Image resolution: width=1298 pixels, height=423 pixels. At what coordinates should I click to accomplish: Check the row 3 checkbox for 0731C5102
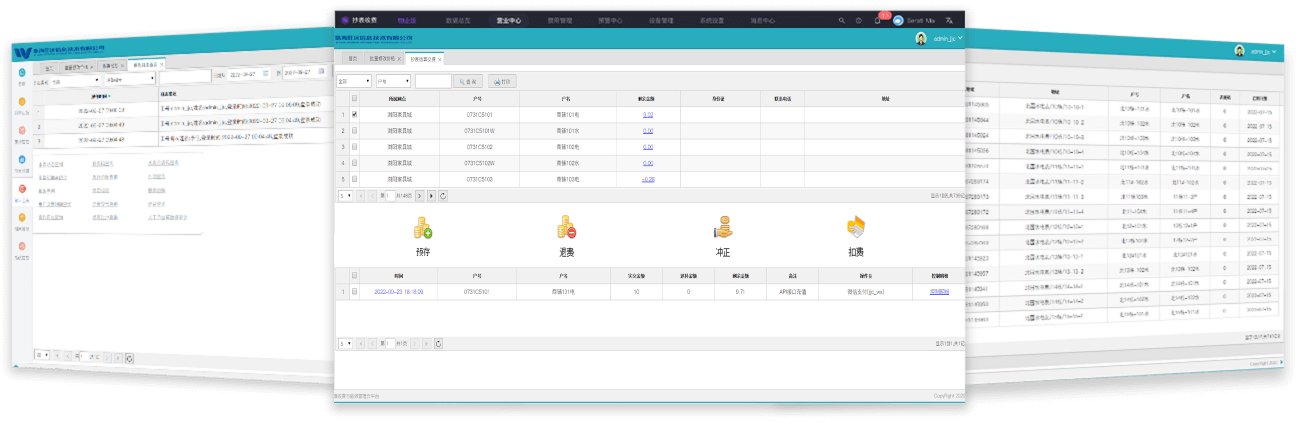tap(354, 147)
